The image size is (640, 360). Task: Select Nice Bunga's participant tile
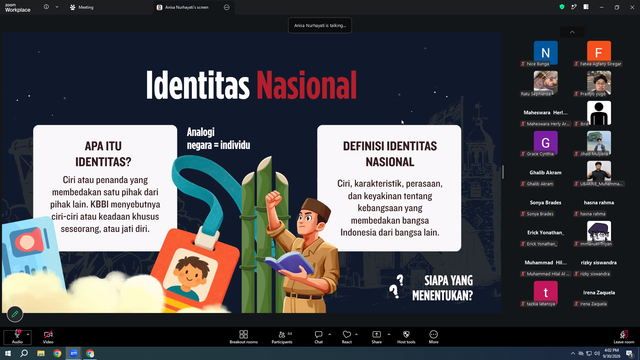point(546,53)
